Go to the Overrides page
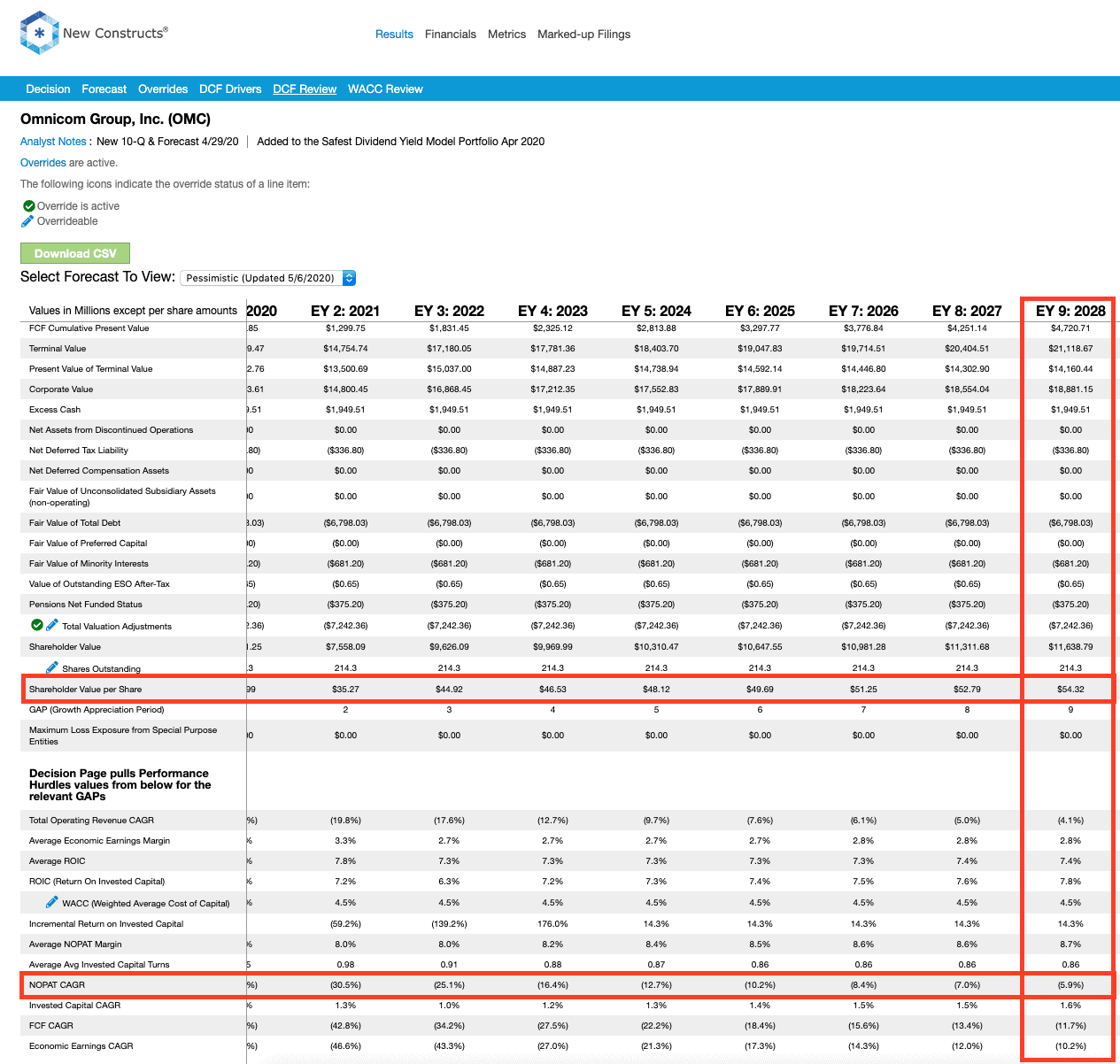Image resolution: width=1120 pixels, height=1064 pixels. pos(163,89)
